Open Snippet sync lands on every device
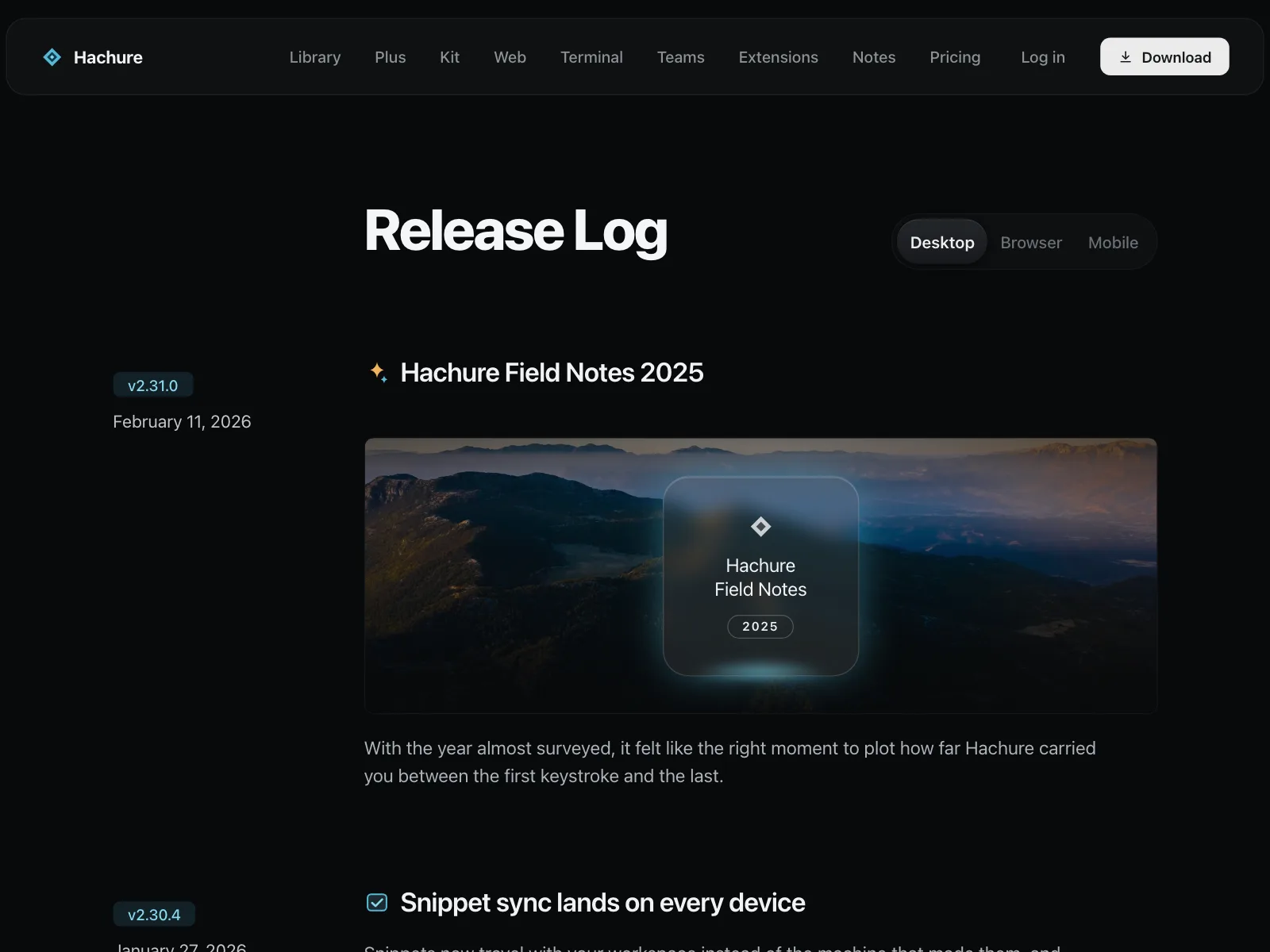The image size is (1270, 952). pyautogui.click(x=602, y=903)
